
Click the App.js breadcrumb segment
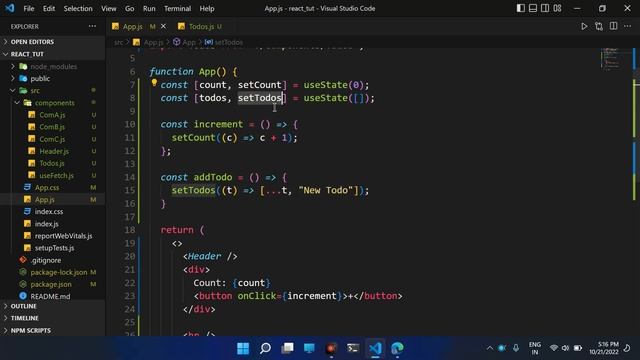149,42
